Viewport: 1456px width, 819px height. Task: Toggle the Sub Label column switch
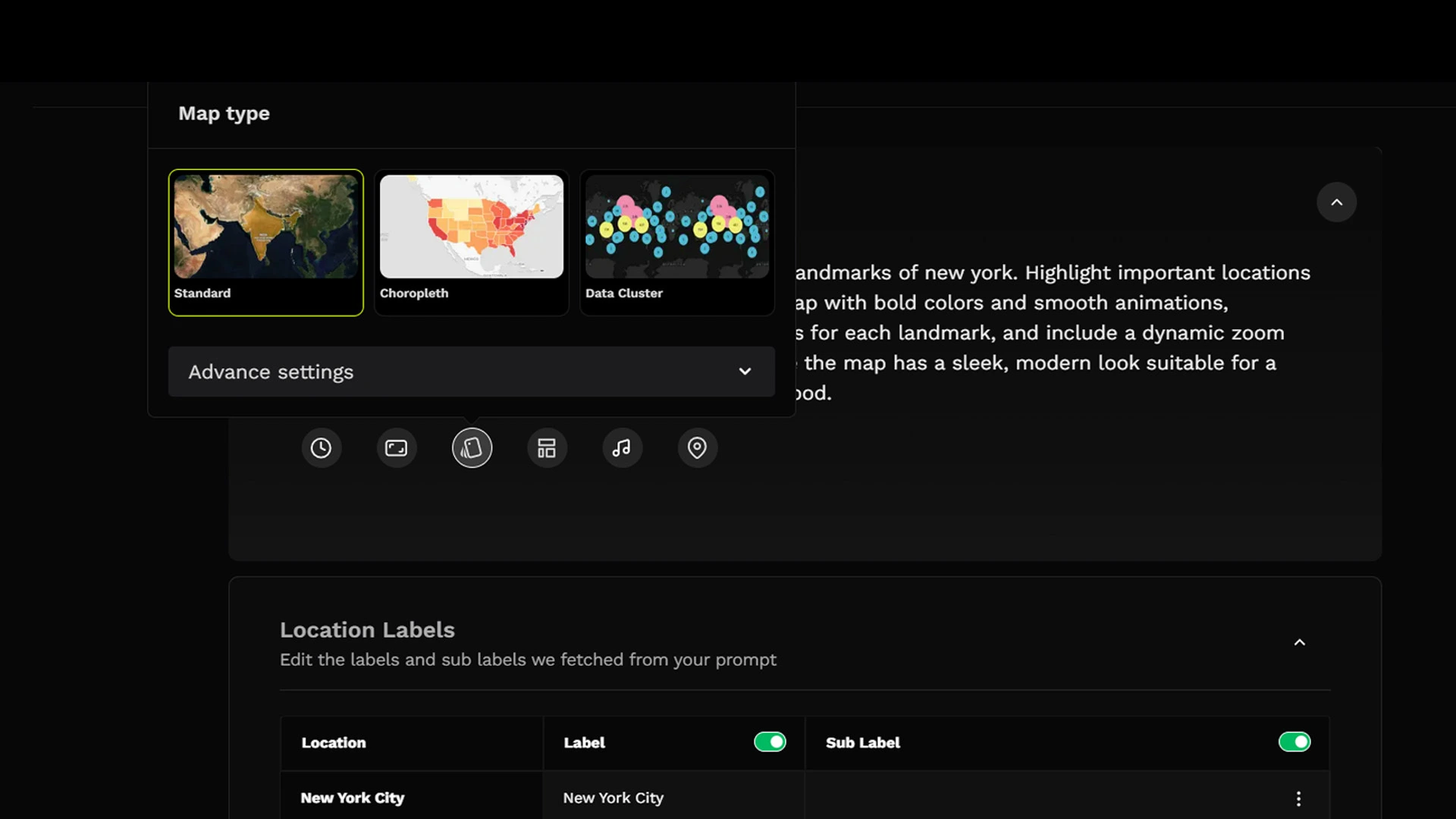pyautogui.click(x=1294, y=742)
